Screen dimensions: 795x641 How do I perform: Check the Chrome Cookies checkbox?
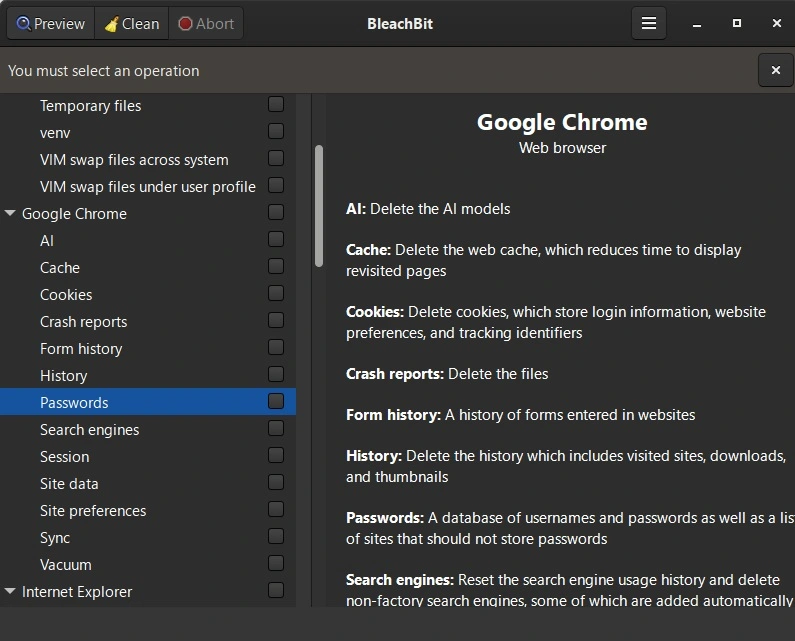point(276,293)
